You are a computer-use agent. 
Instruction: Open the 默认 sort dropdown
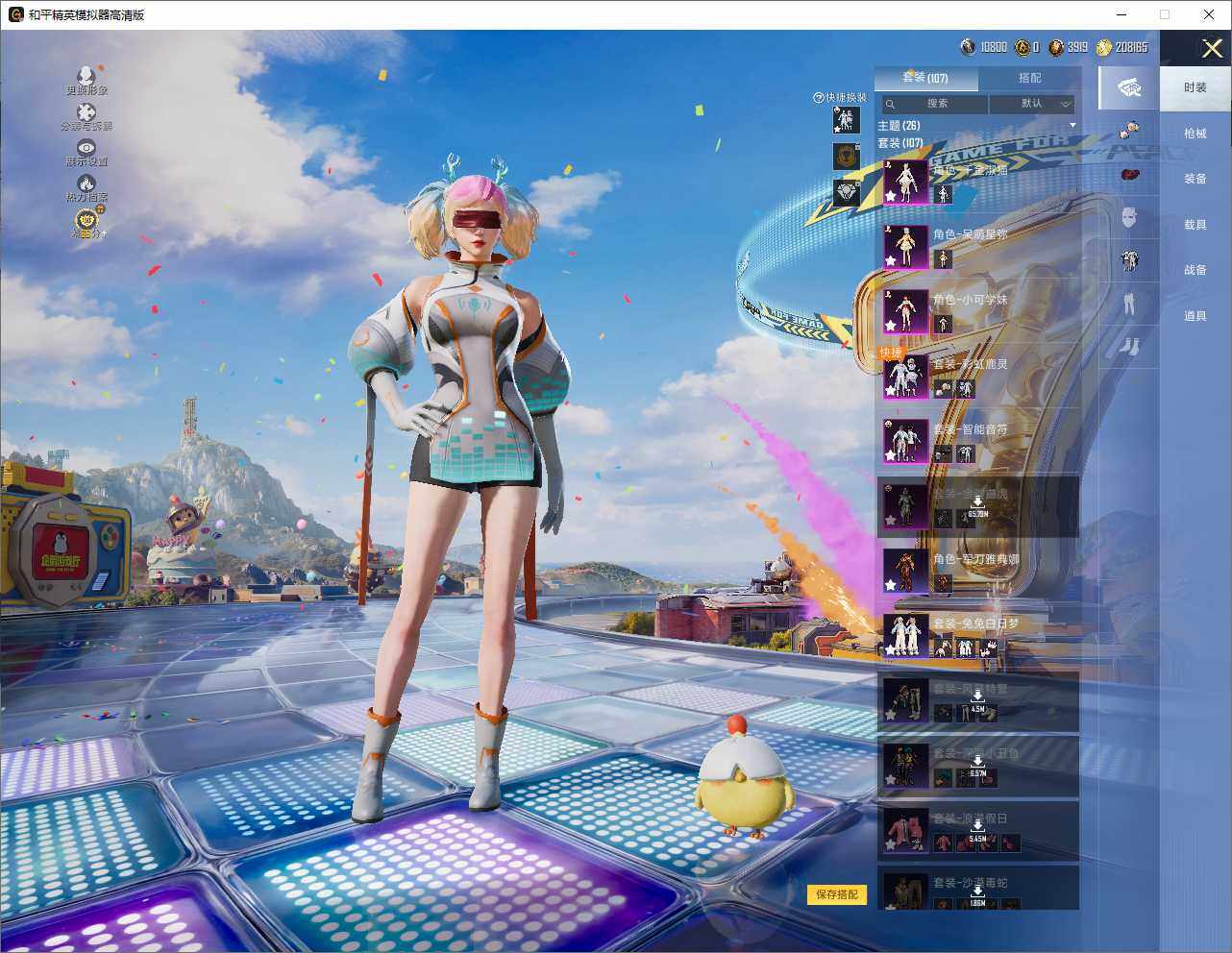coord(1032,104)
